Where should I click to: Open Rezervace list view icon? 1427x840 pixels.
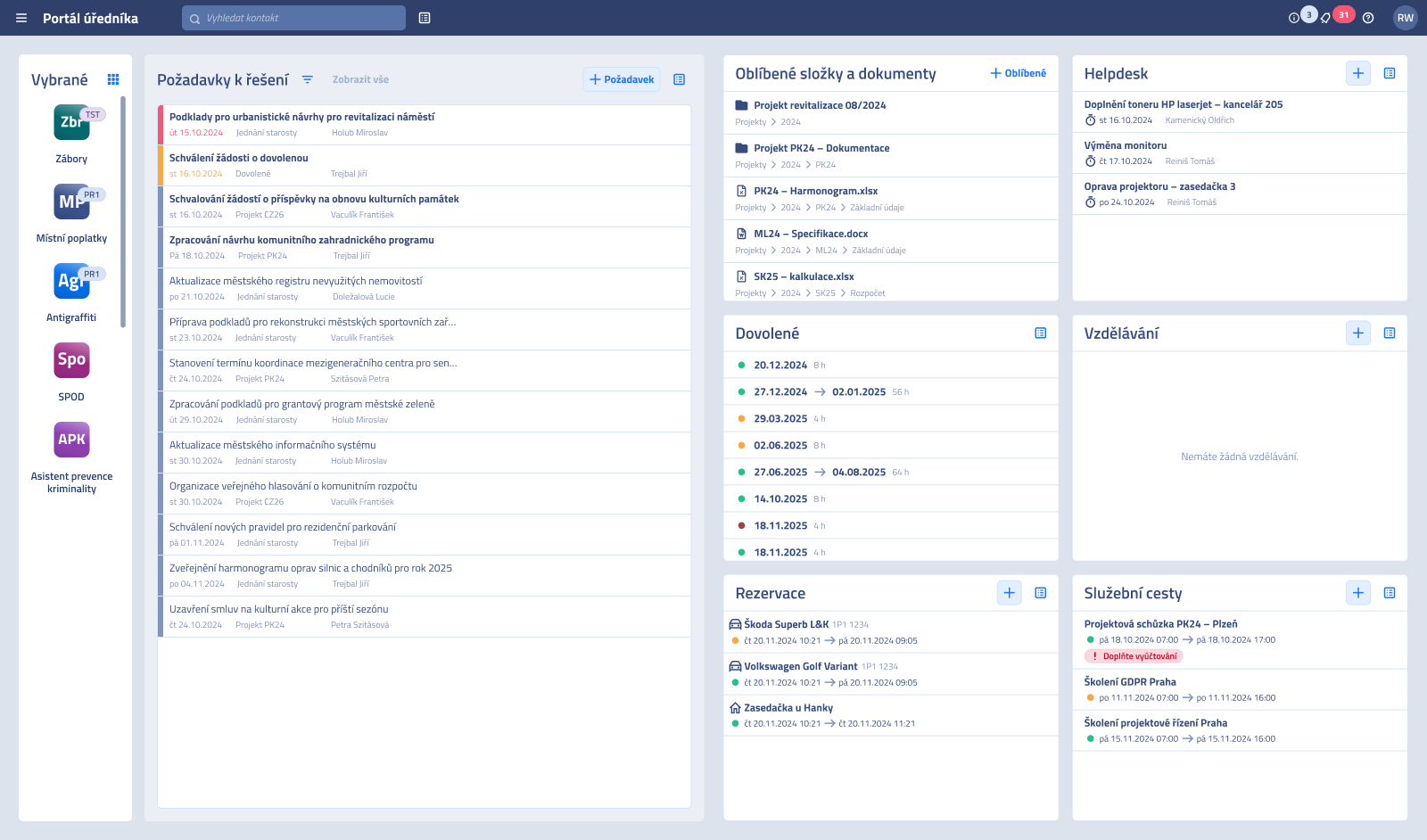[x=1041, y=593]
